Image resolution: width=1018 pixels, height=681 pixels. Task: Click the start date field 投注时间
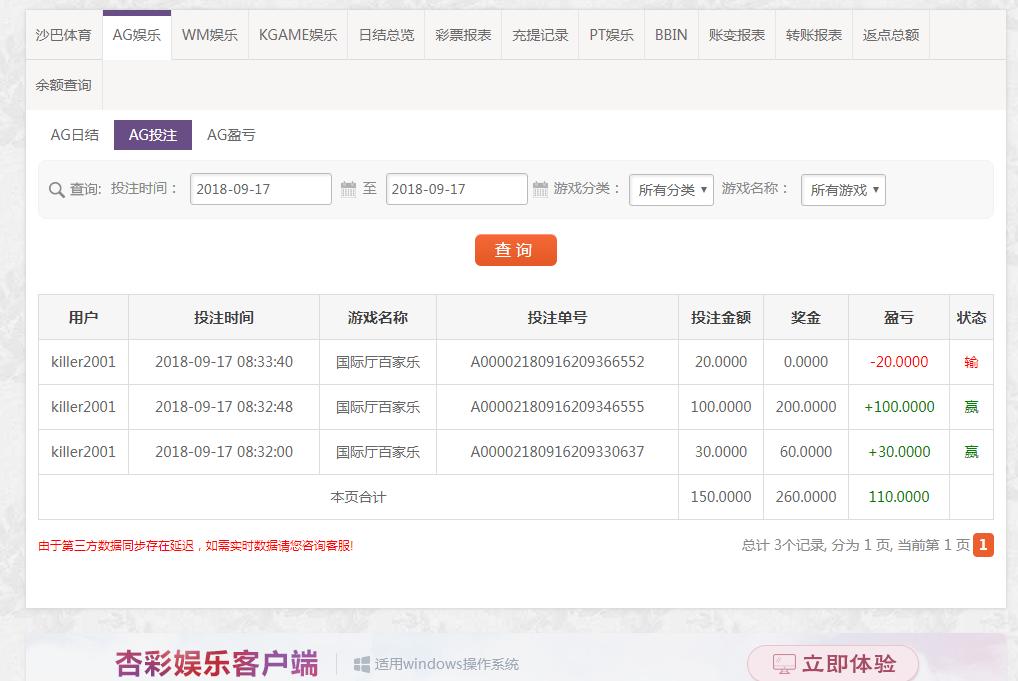[x=260, y=189]
